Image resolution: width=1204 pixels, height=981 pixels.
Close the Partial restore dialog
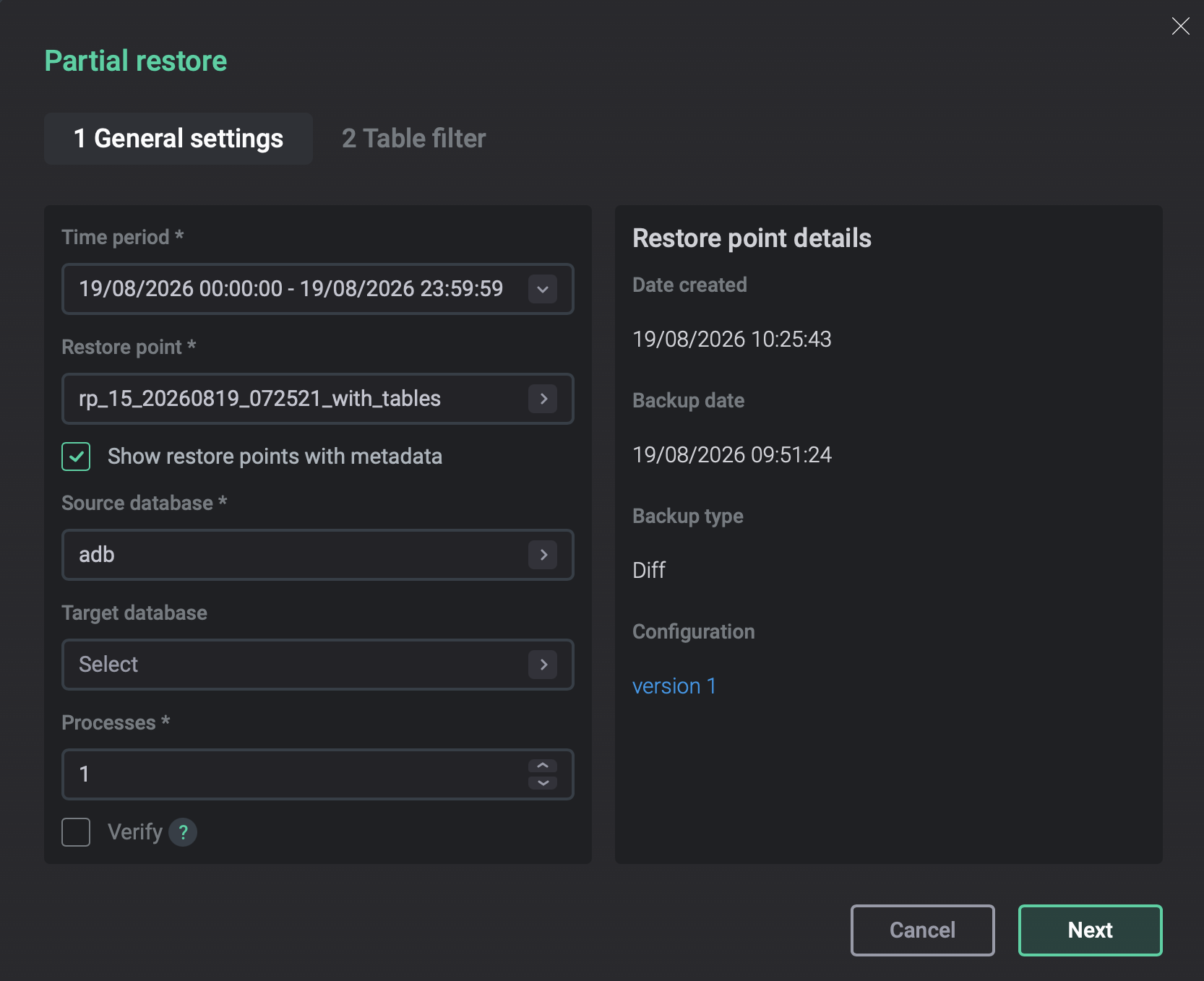(1180, 27)
